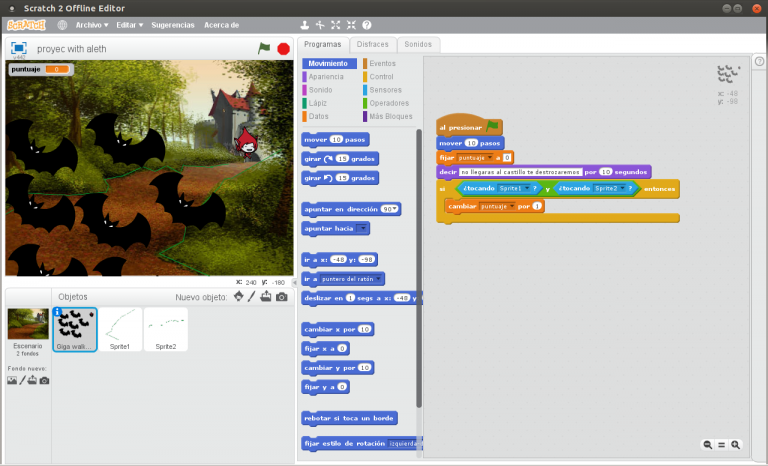This screenshot has width=768, height=466.
Task: Open the language globe menu
Action: coord(62,25)
